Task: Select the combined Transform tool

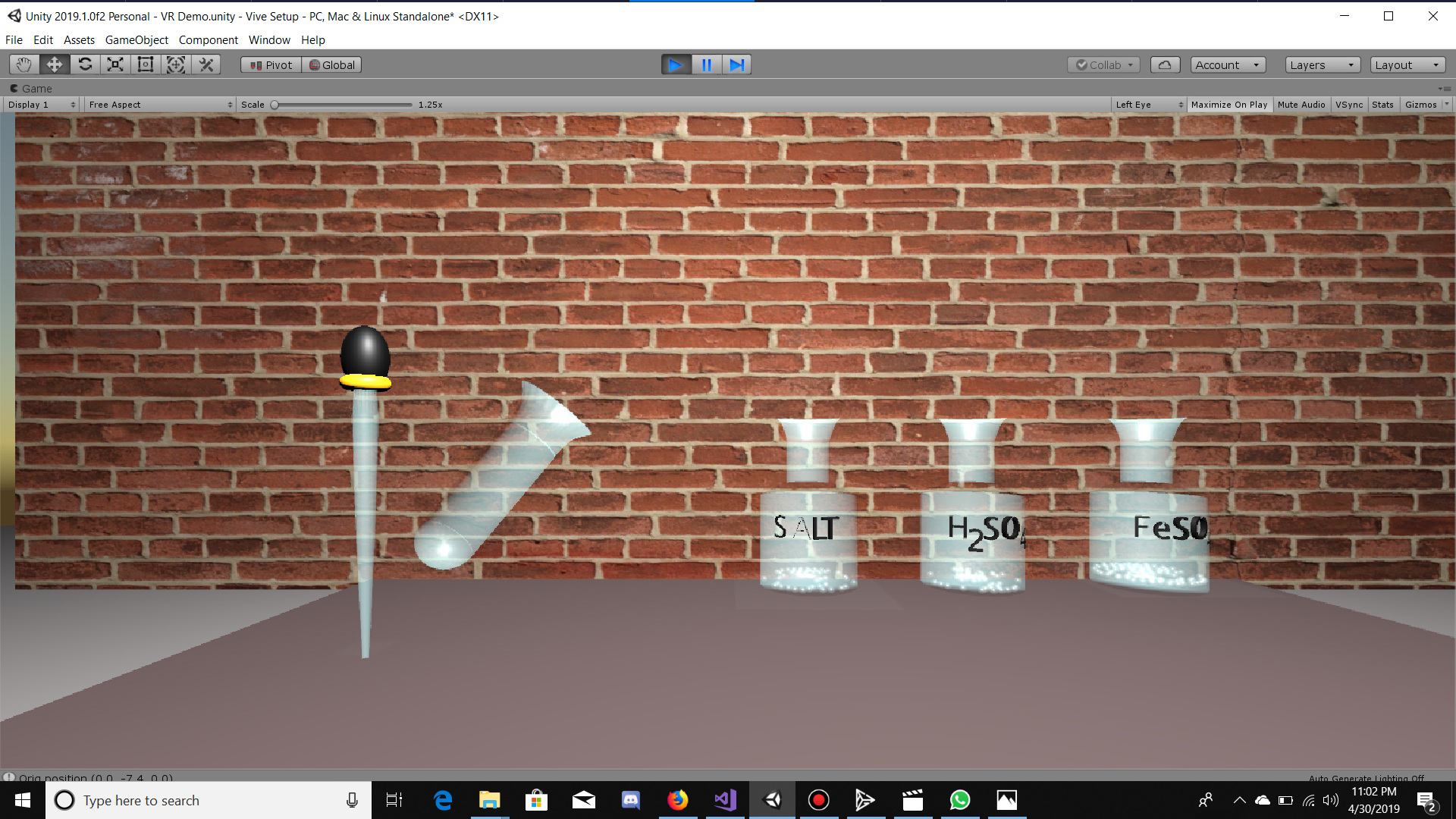Action: point(176,64)
